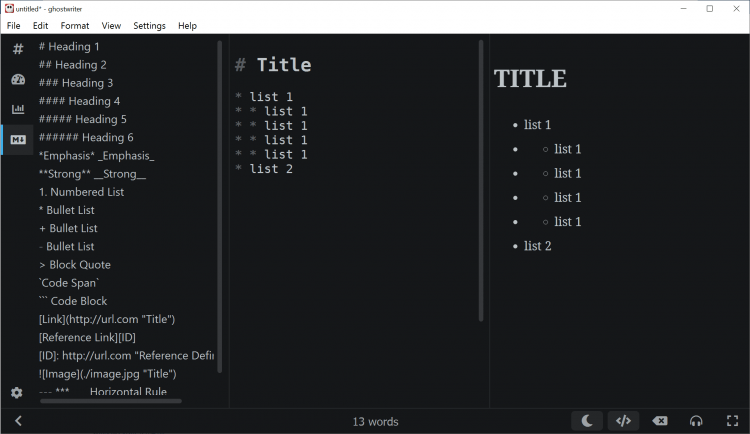Place cursor in '# Title' editor line
Image resolution: width=750 pixels, height=434 pixels.
coord(273,65)
